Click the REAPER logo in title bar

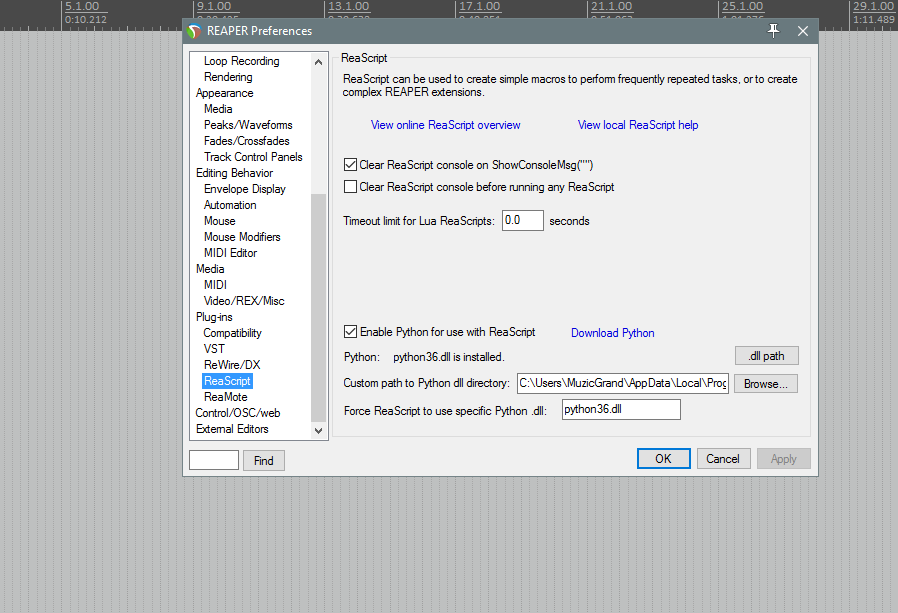pyautogui.click(x=194, y=31)
